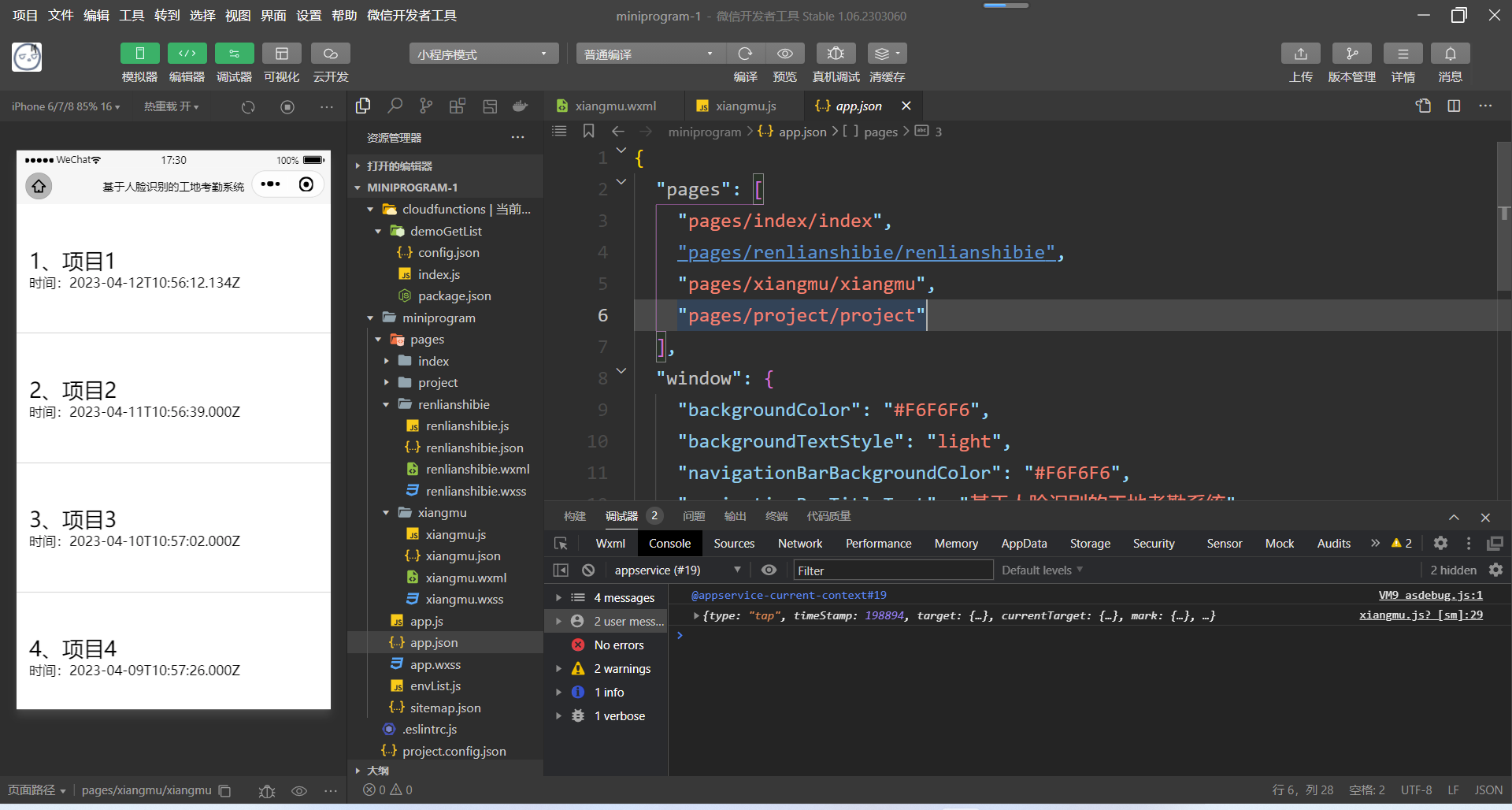Clear the console with the ban icon
Screen dimensions: 1512x810
[588, 570]
